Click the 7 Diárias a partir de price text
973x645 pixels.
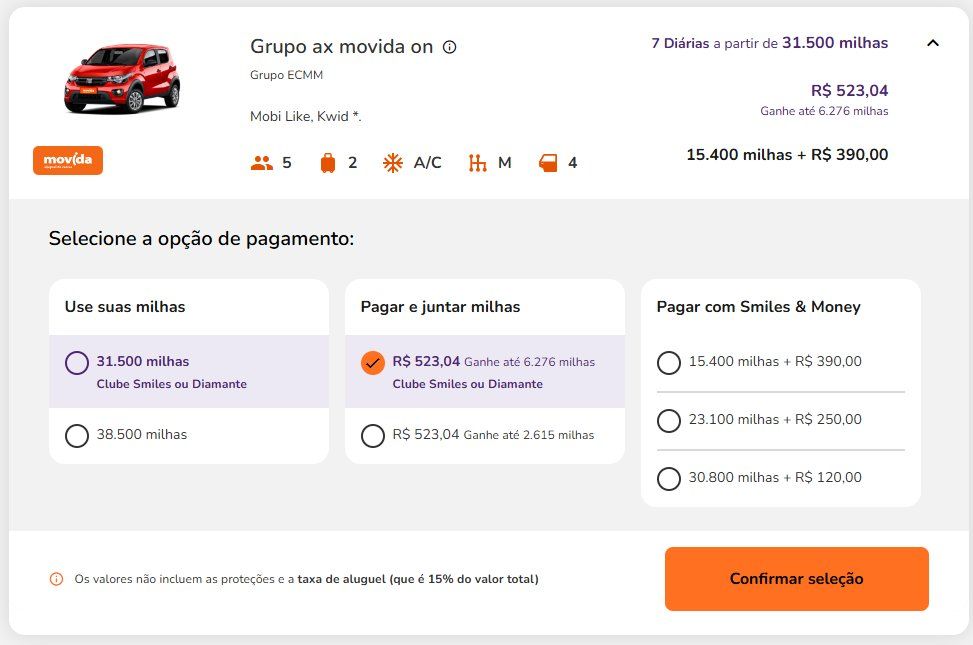pyautogui.click(x=769, y=43)
